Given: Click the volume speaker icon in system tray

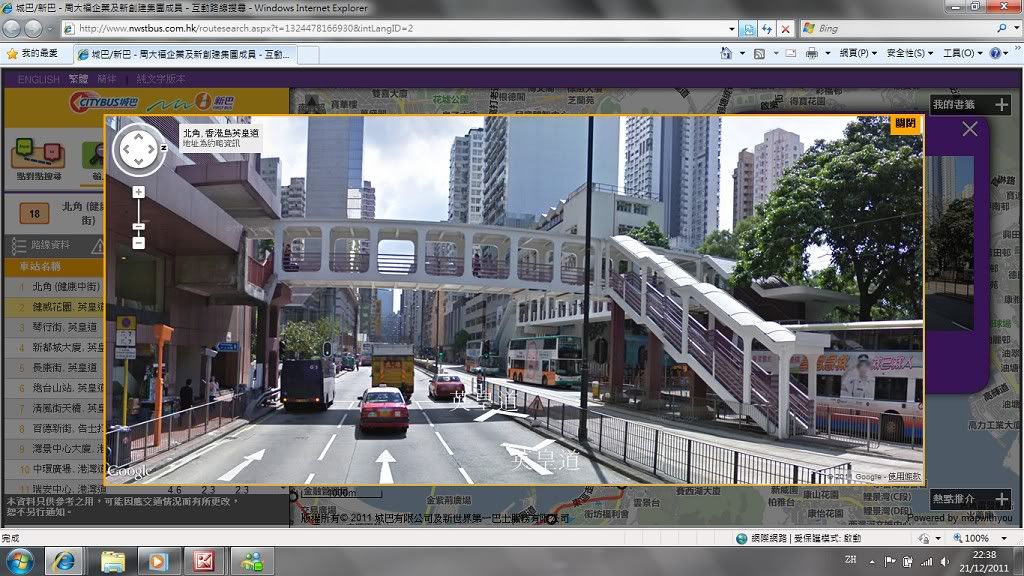Looking at the screenshot, I should tap(944, 562).
